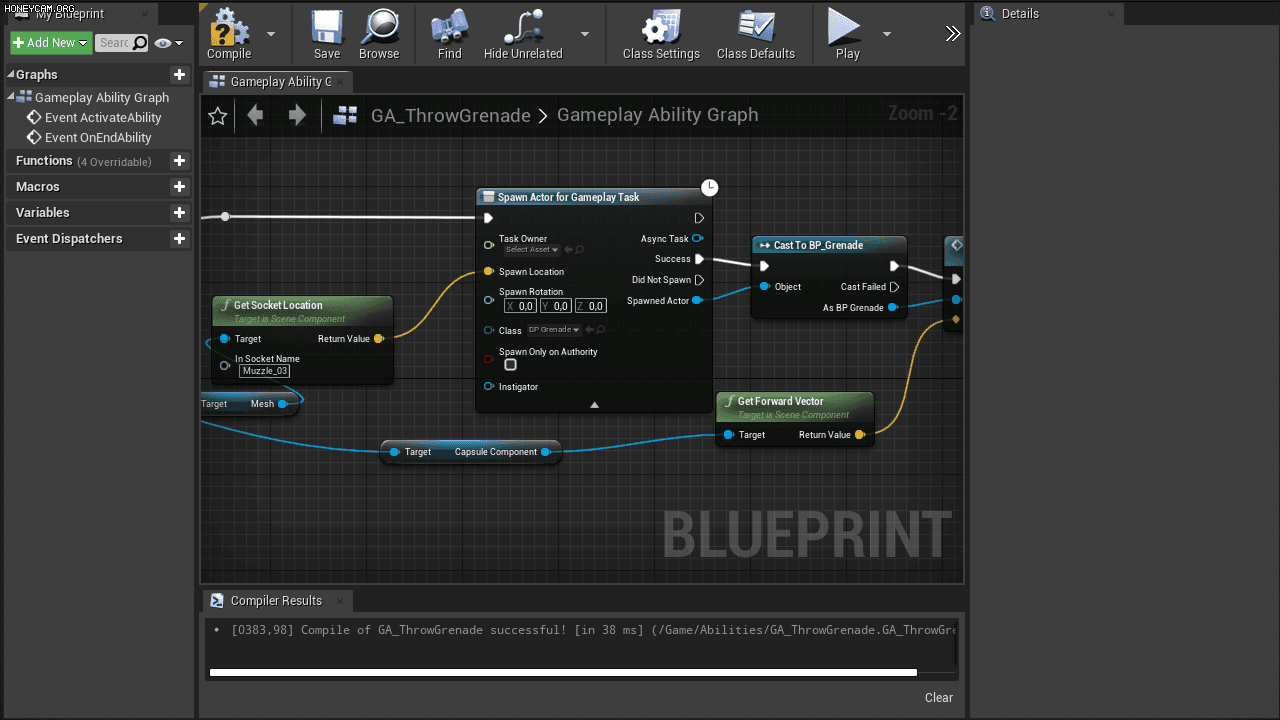
Task: Click Spawn Rotation X value field
Action: click(520, 306)
